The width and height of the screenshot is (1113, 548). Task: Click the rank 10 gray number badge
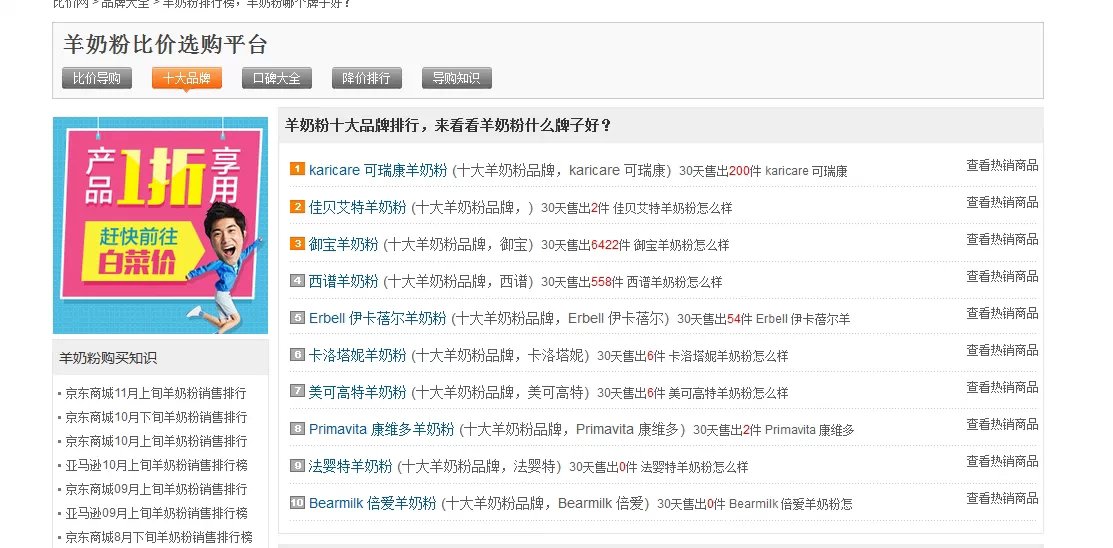[297, 502]
